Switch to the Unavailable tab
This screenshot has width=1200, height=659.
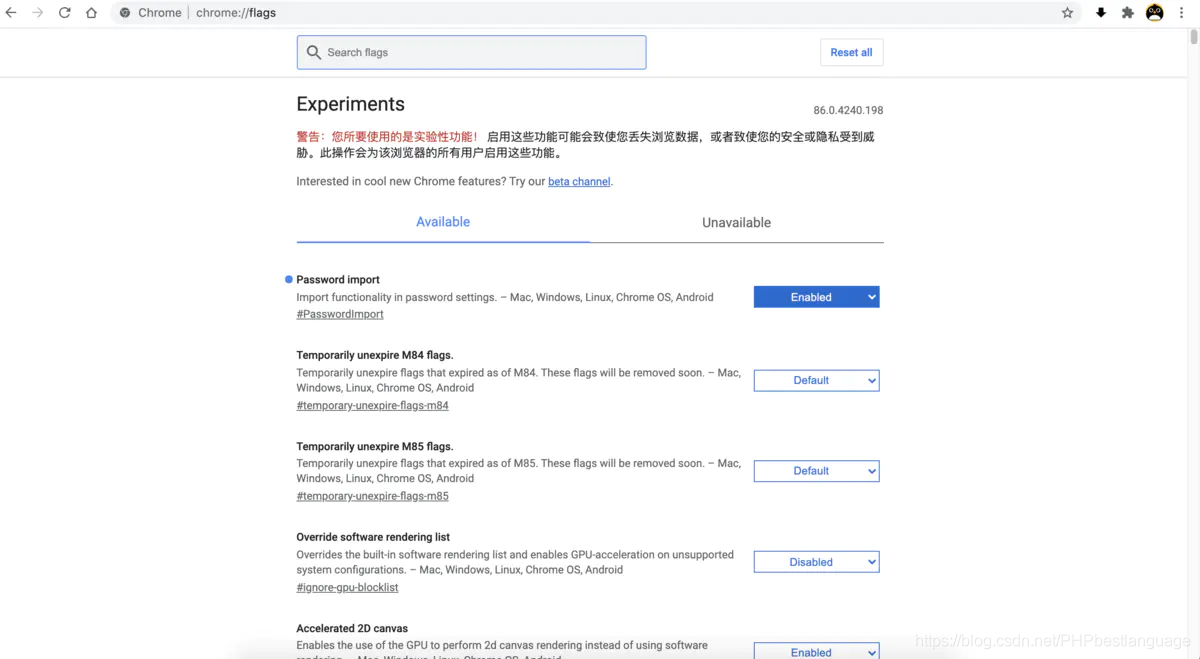click(737, 222)
